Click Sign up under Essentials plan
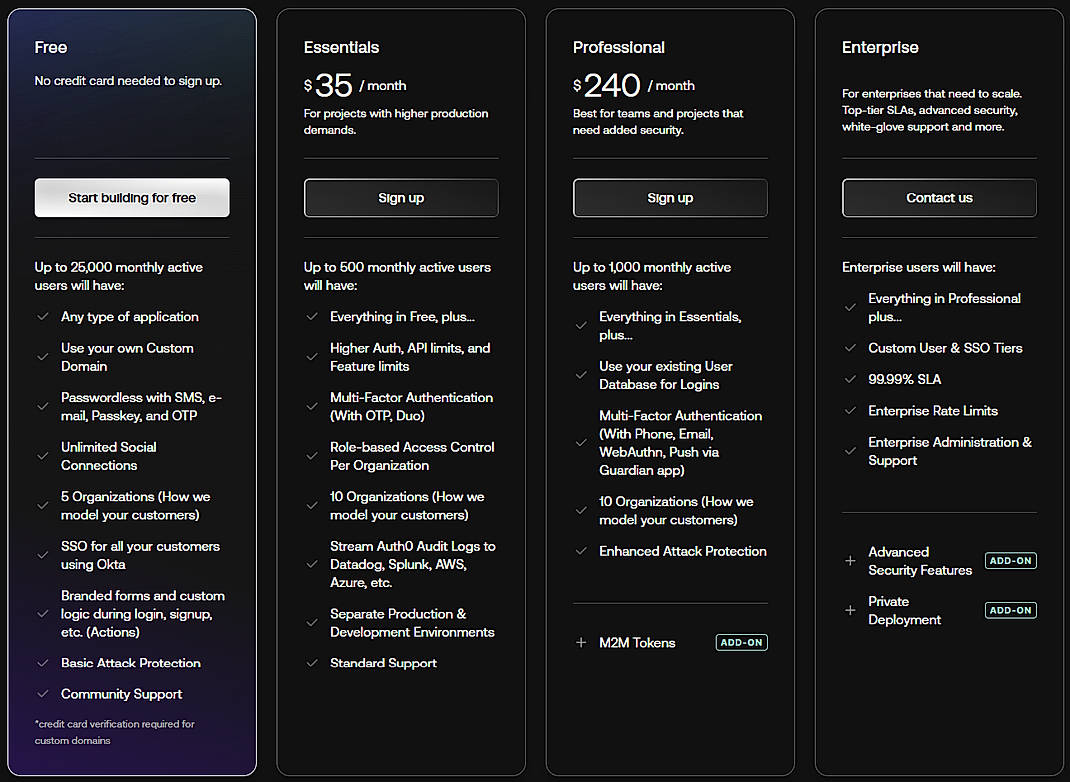Image resolution: width=1070 pixels, height=782 pixels. (x=401, y=198)
